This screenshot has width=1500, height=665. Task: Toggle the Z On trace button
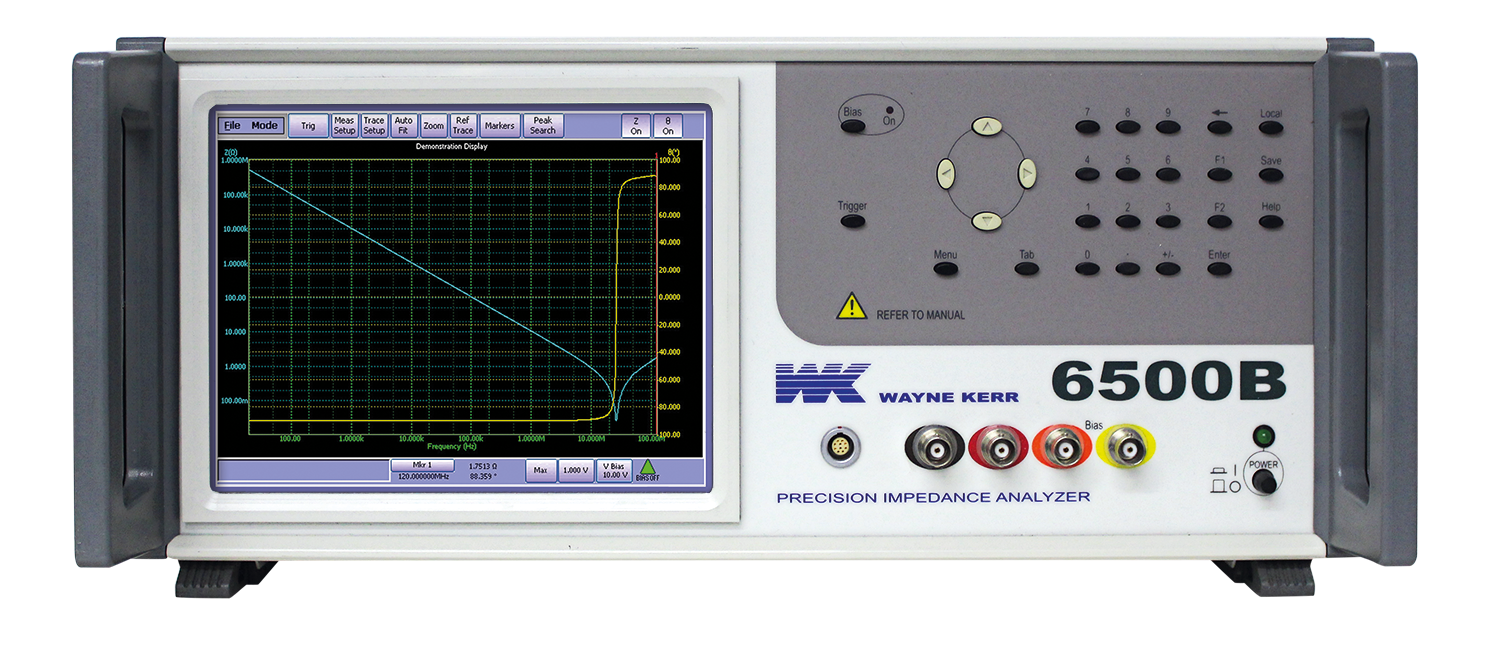[x=636, y=126]
